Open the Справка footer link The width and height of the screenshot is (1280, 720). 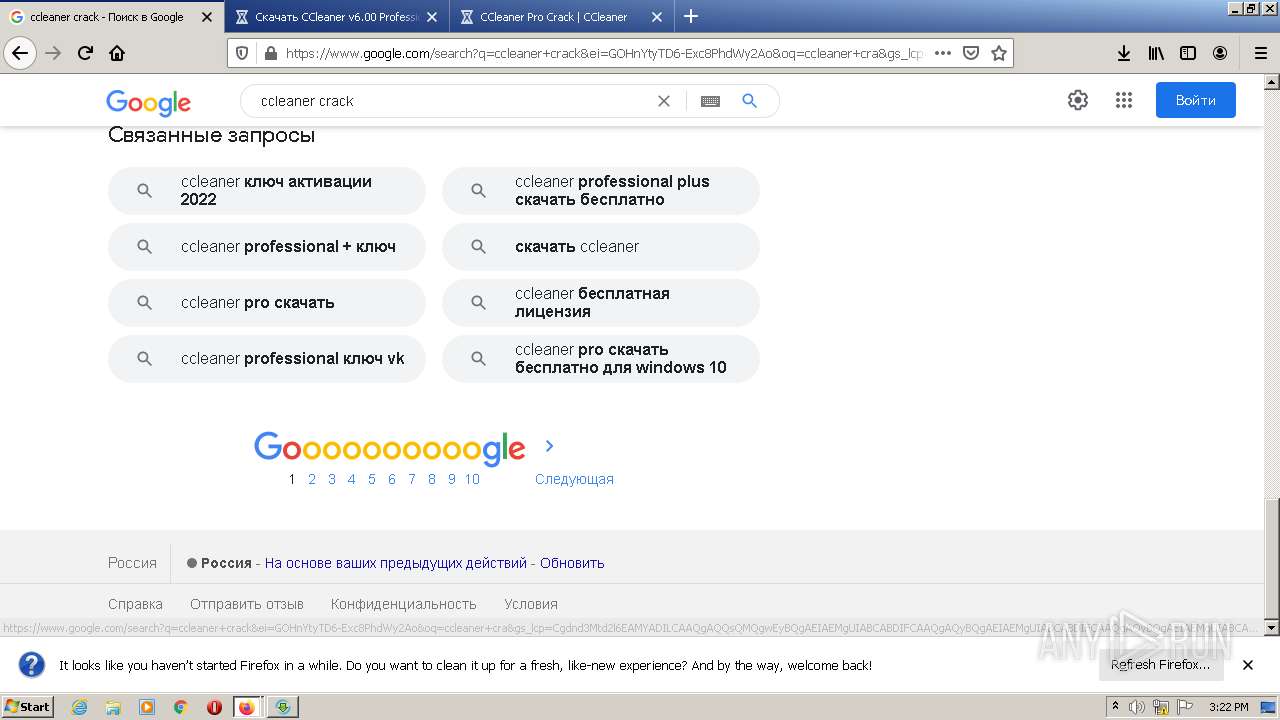pos(135,604)
